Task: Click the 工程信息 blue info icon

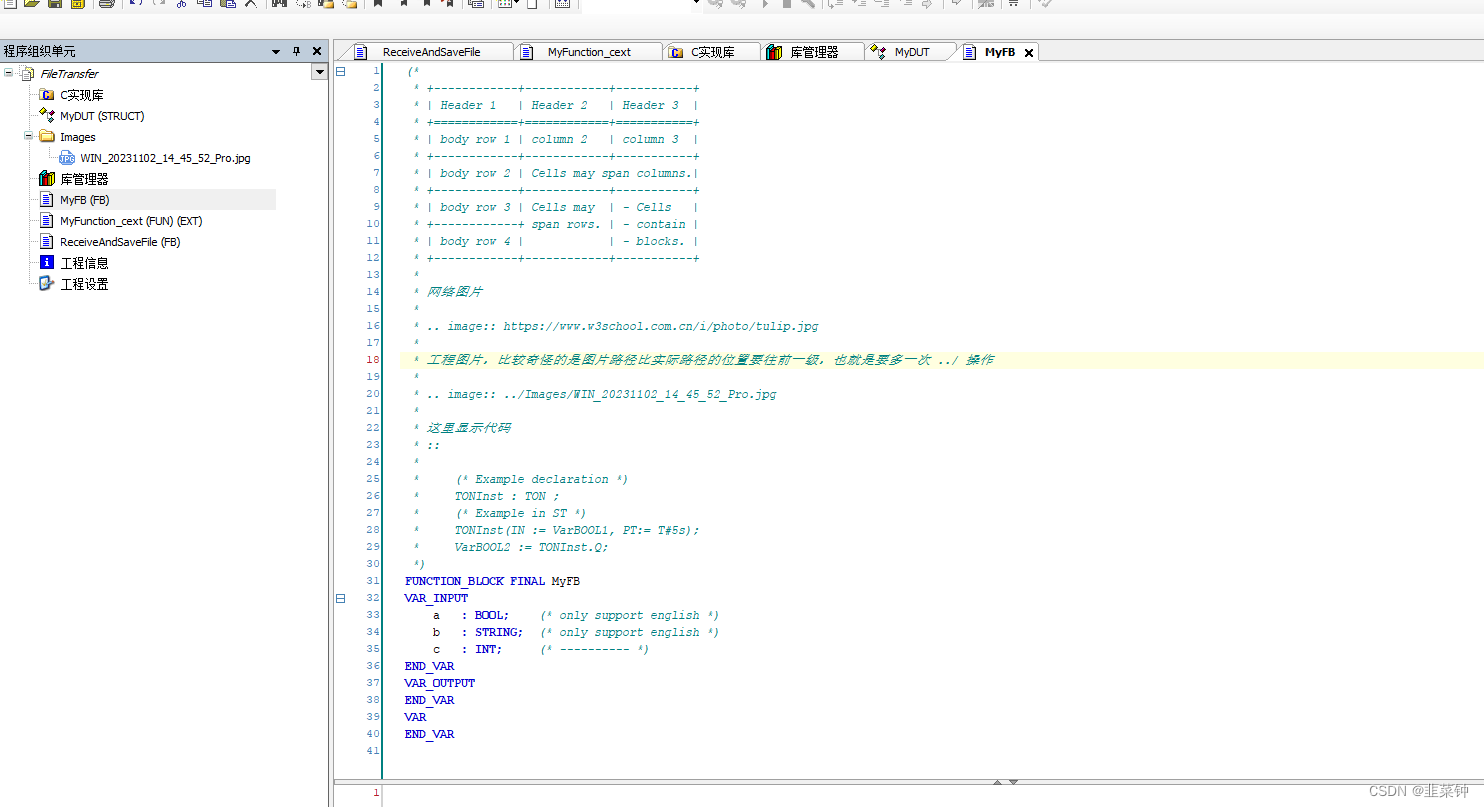Action: (46, 262)
